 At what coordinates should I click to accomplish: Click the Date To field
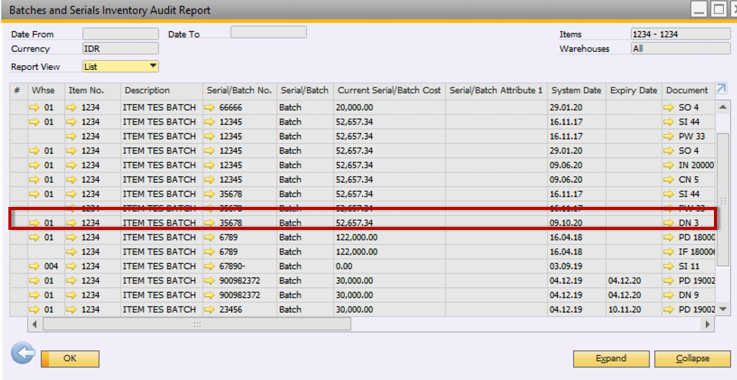pos(268,32)
